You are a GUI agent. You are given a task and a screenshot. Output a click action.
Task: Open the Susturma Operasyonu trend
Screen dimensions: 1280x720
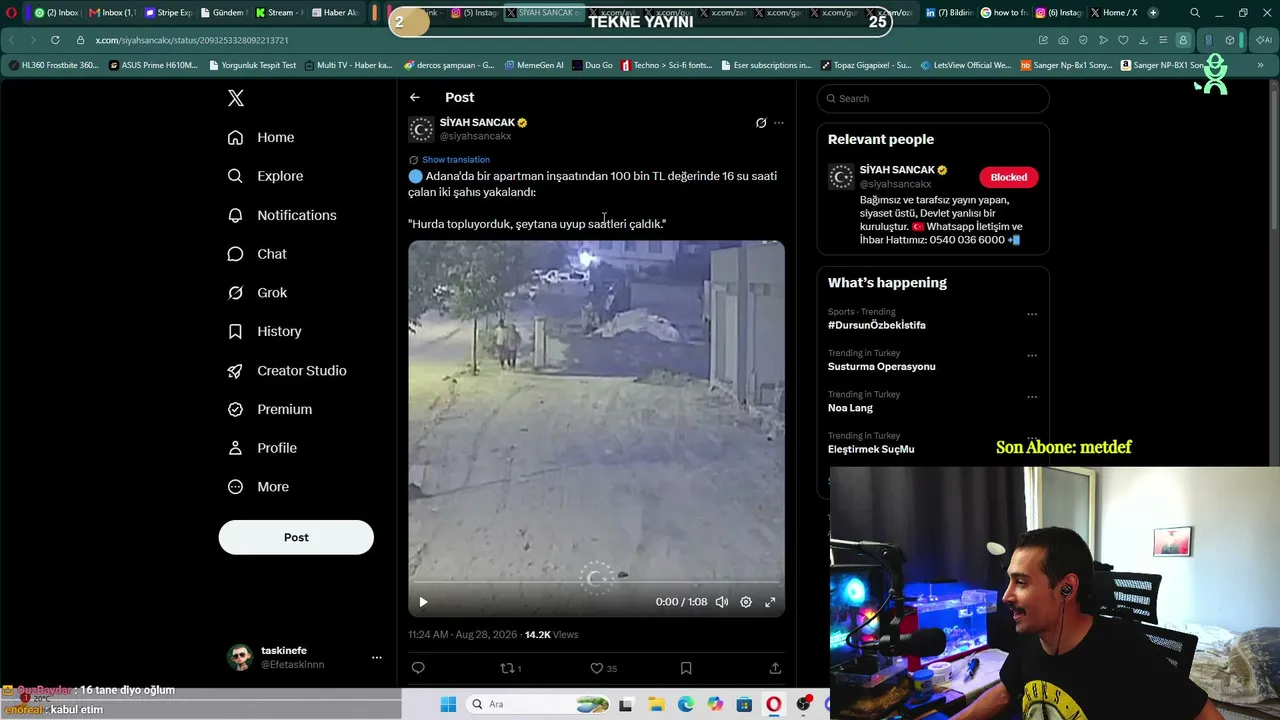881,366
